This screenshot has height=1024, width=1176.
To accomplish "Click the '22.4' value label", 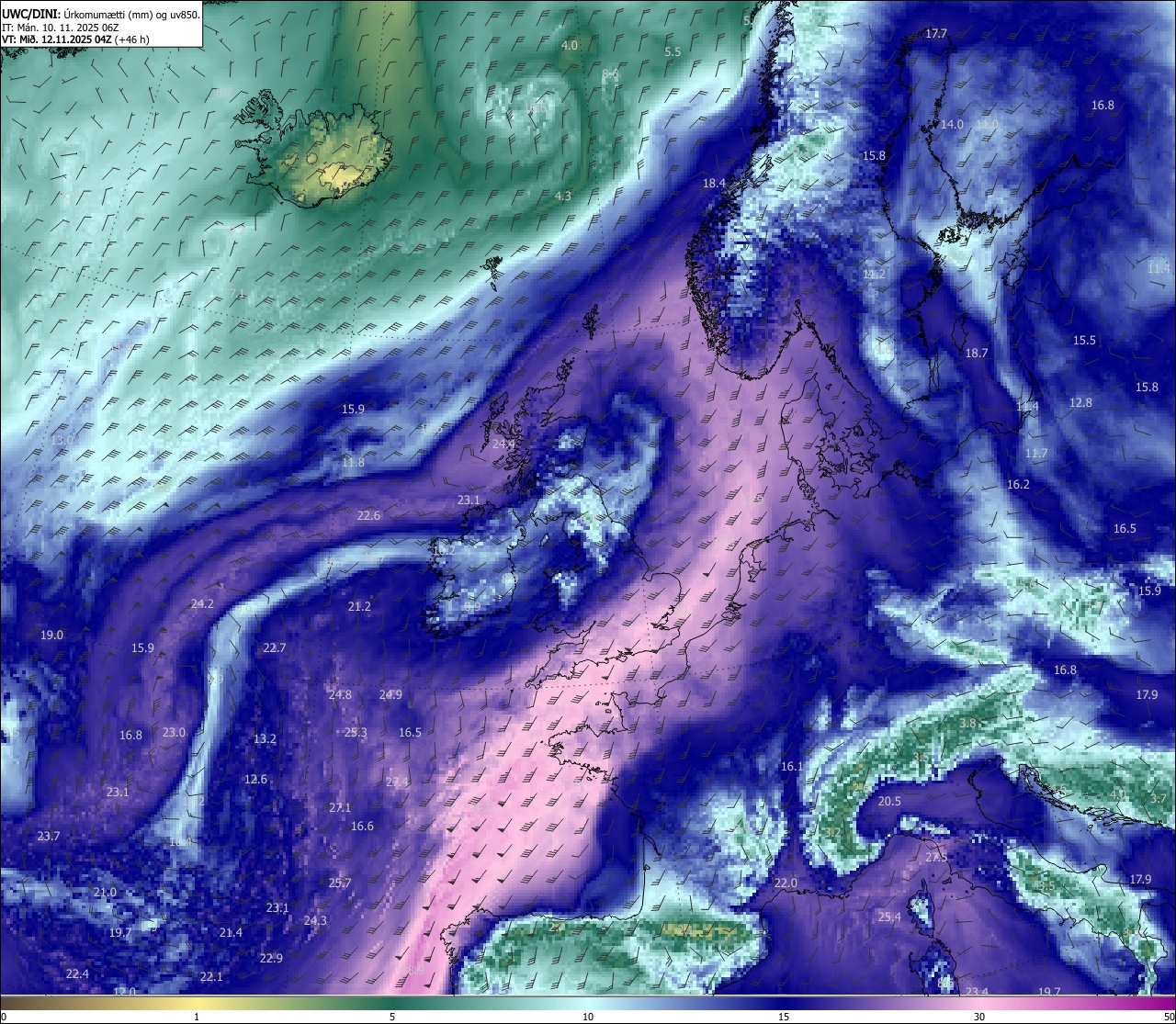I will (x=77, y=974).
